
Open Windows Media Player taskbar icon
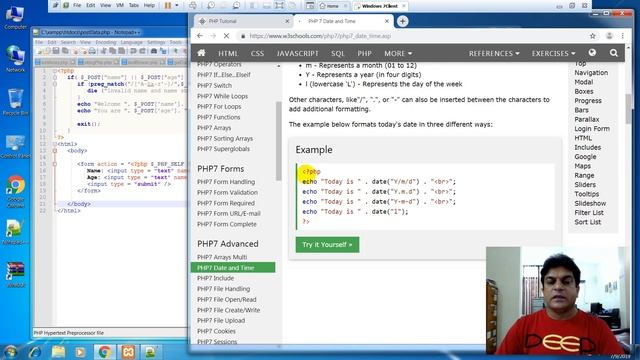(80, 351)
